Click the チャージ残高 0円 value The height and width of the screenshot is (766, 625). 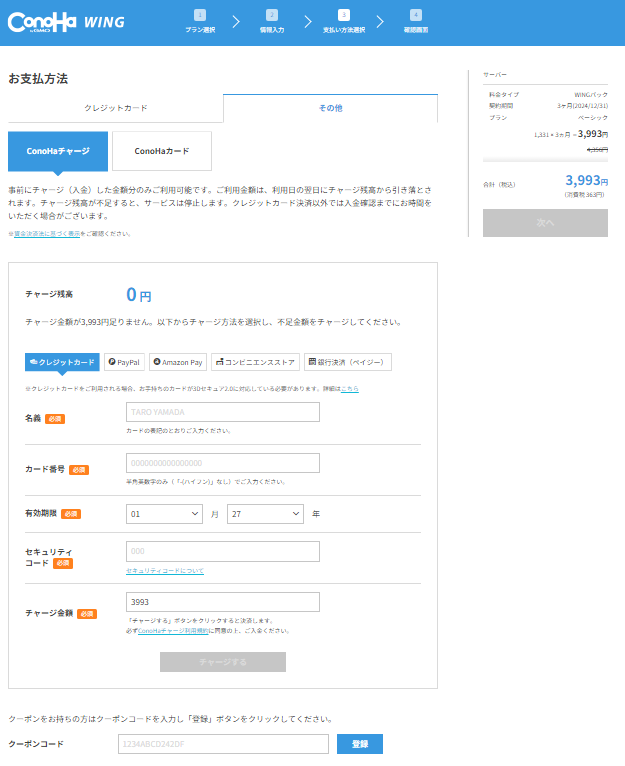click(x=139, y=295)
